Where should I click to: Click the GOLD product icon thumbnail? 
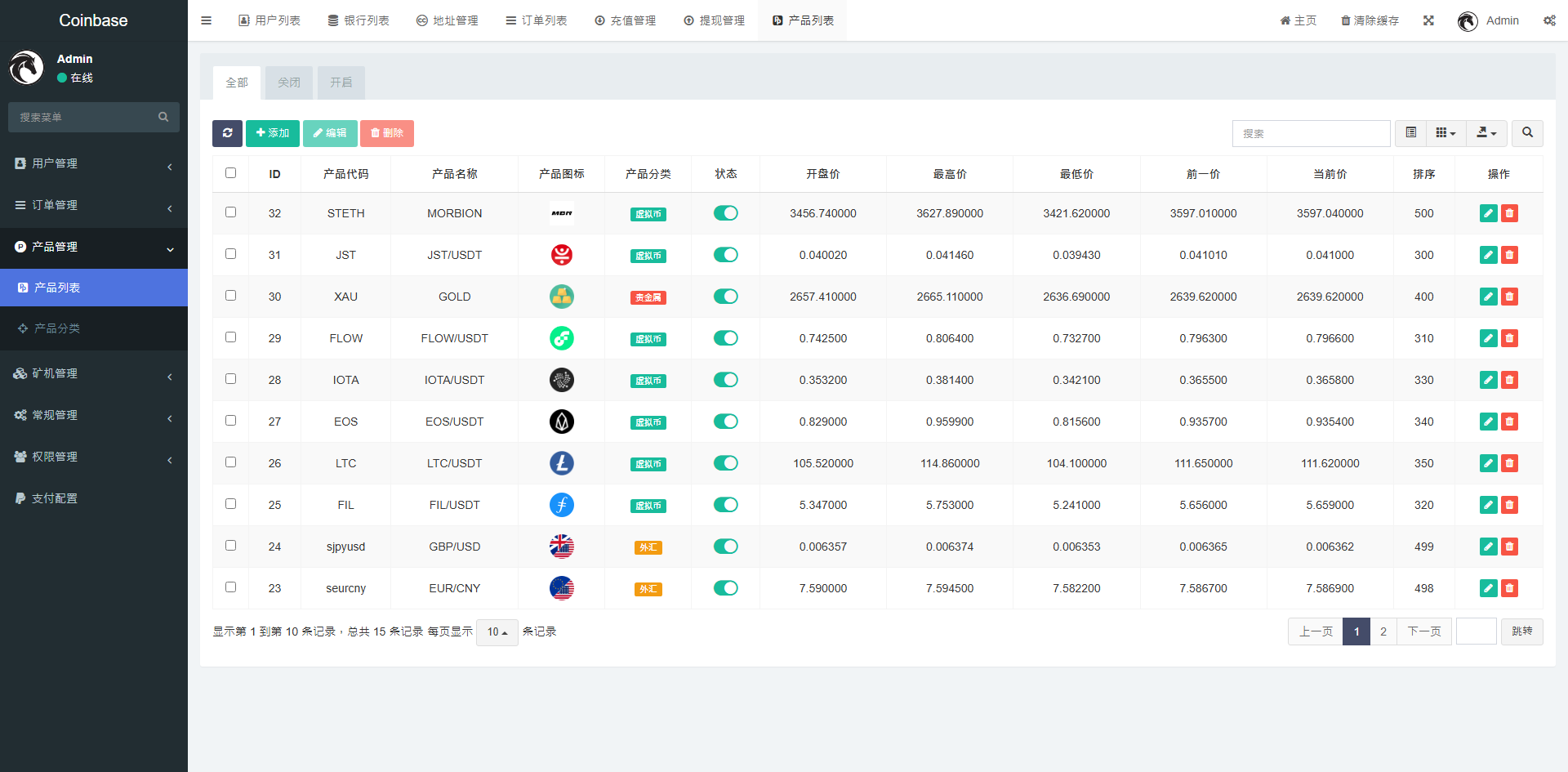[562, 297]
